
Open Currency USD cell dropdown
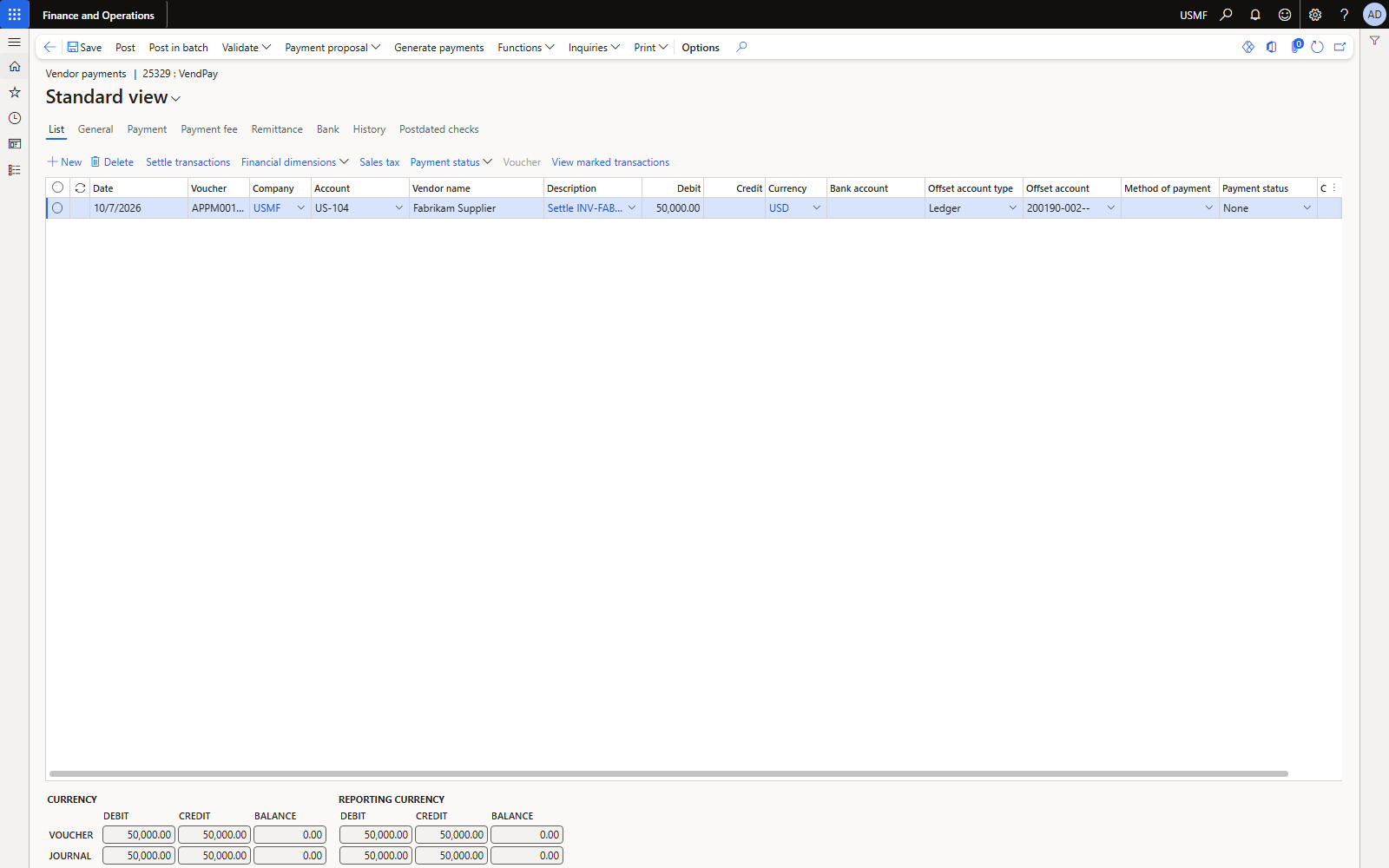click(x=816, y=208)
